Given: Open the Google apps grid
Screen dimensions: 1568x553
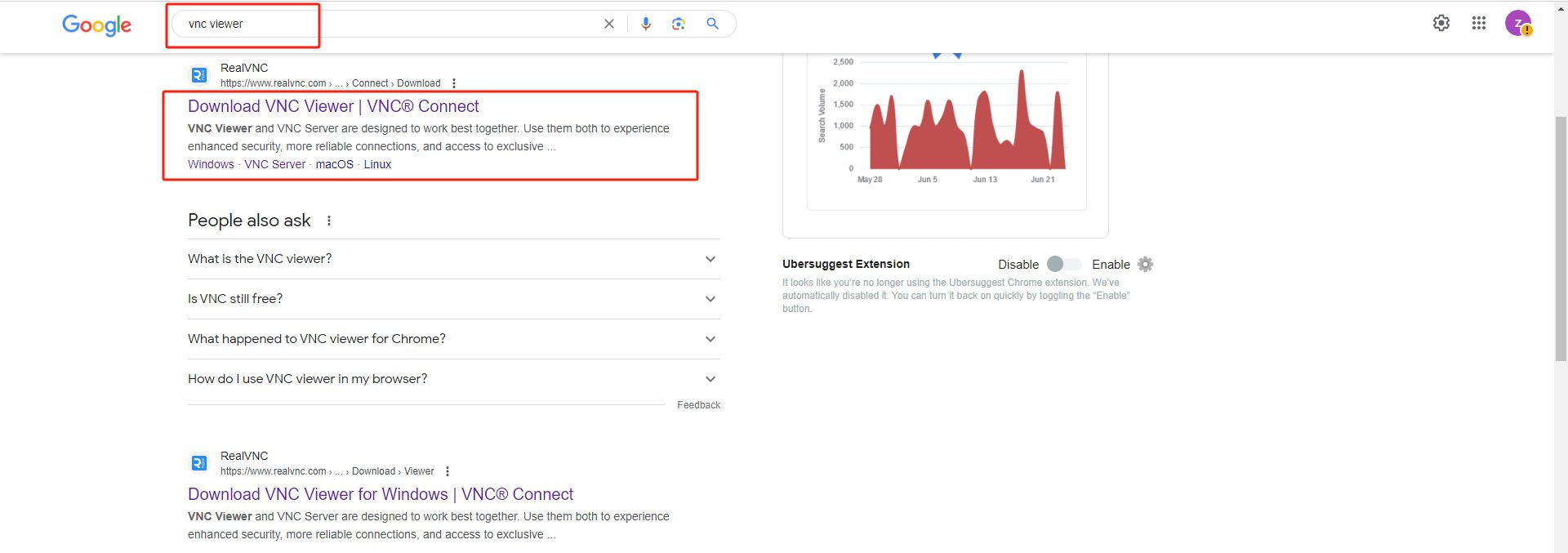Looking at the screenshot, I should click(x=1479, y=23).
